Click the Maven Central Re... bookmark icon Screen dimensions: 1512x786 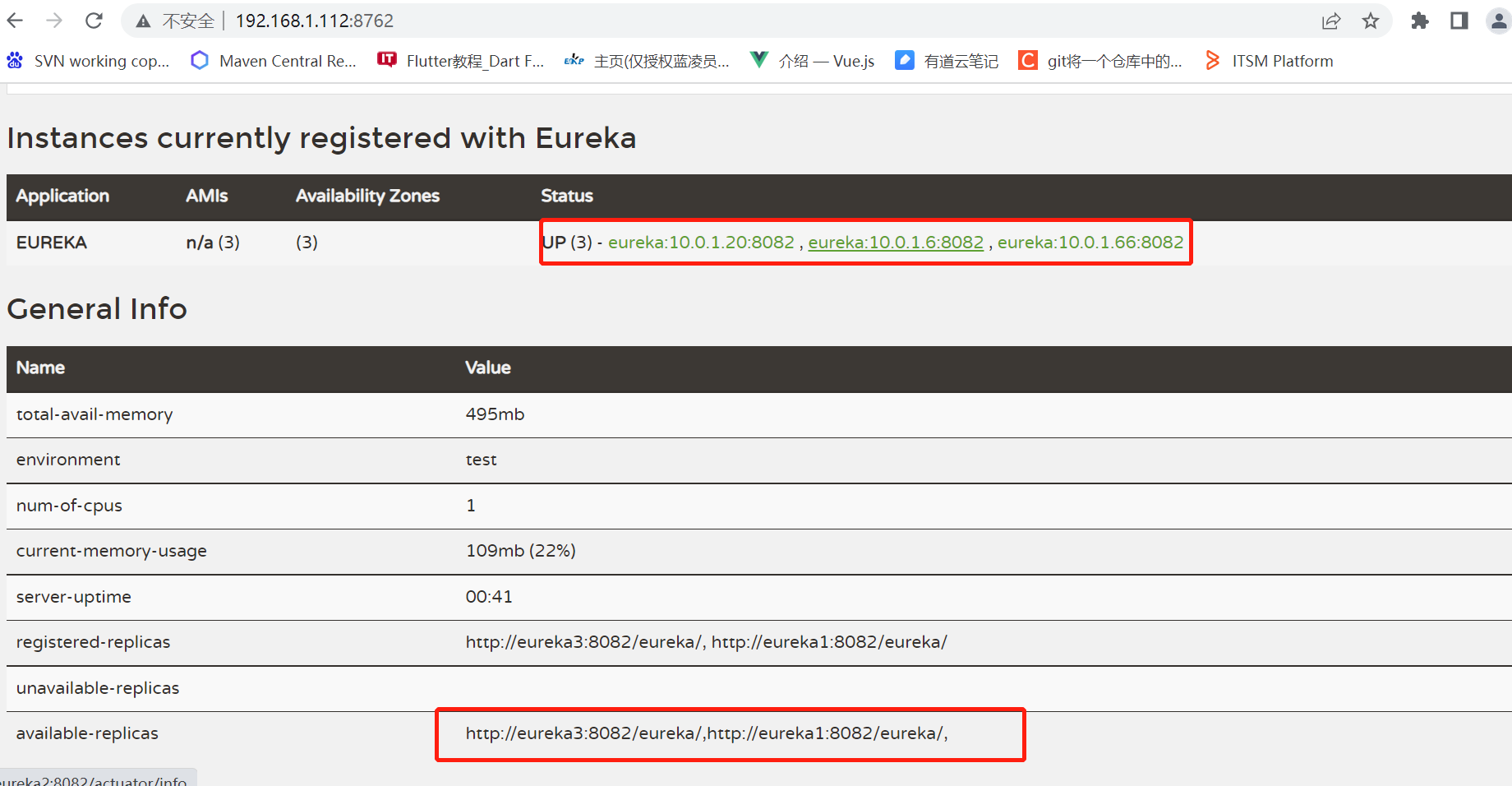pyautogui.click(x=199, y=60)
